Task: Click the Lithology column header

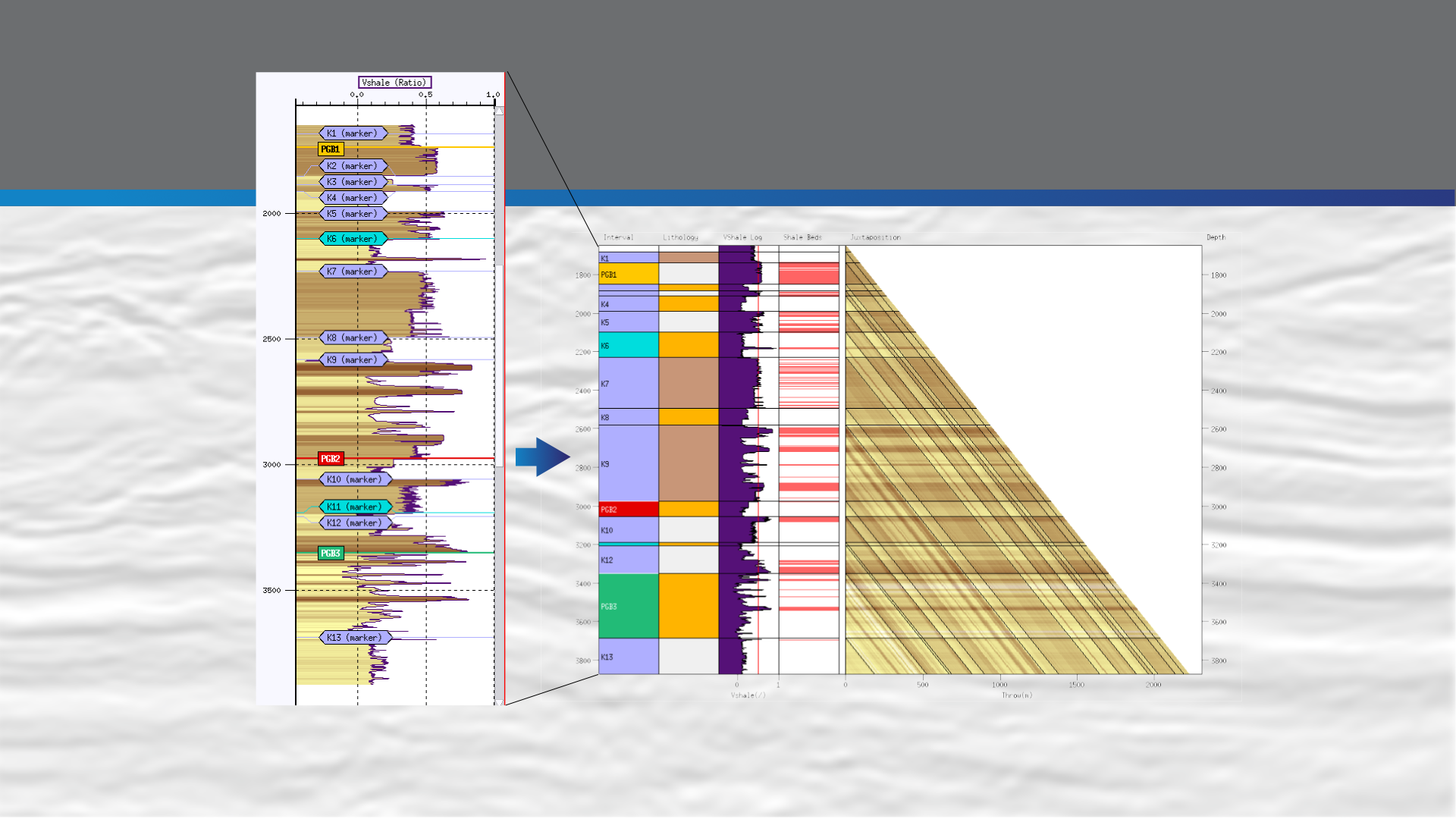Action: tap(680, 237)
